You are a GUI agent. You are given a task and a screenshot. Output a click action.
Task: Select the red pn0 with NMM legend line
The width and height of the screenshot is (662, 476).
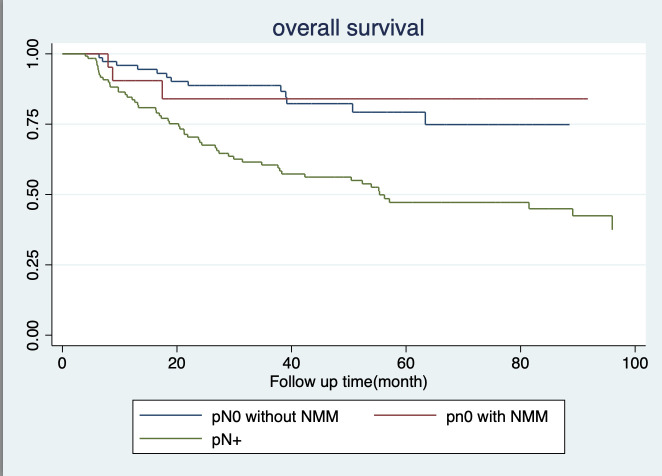tap(405, 416)
